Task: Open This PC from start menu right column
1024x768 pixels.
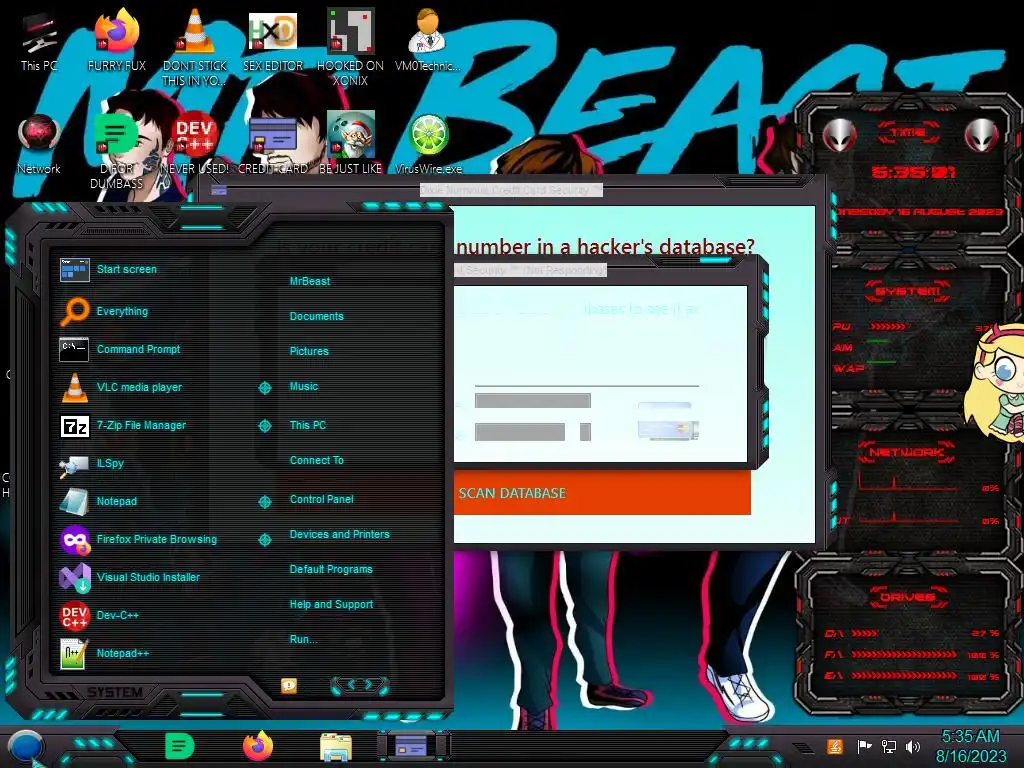Action: 308,424
